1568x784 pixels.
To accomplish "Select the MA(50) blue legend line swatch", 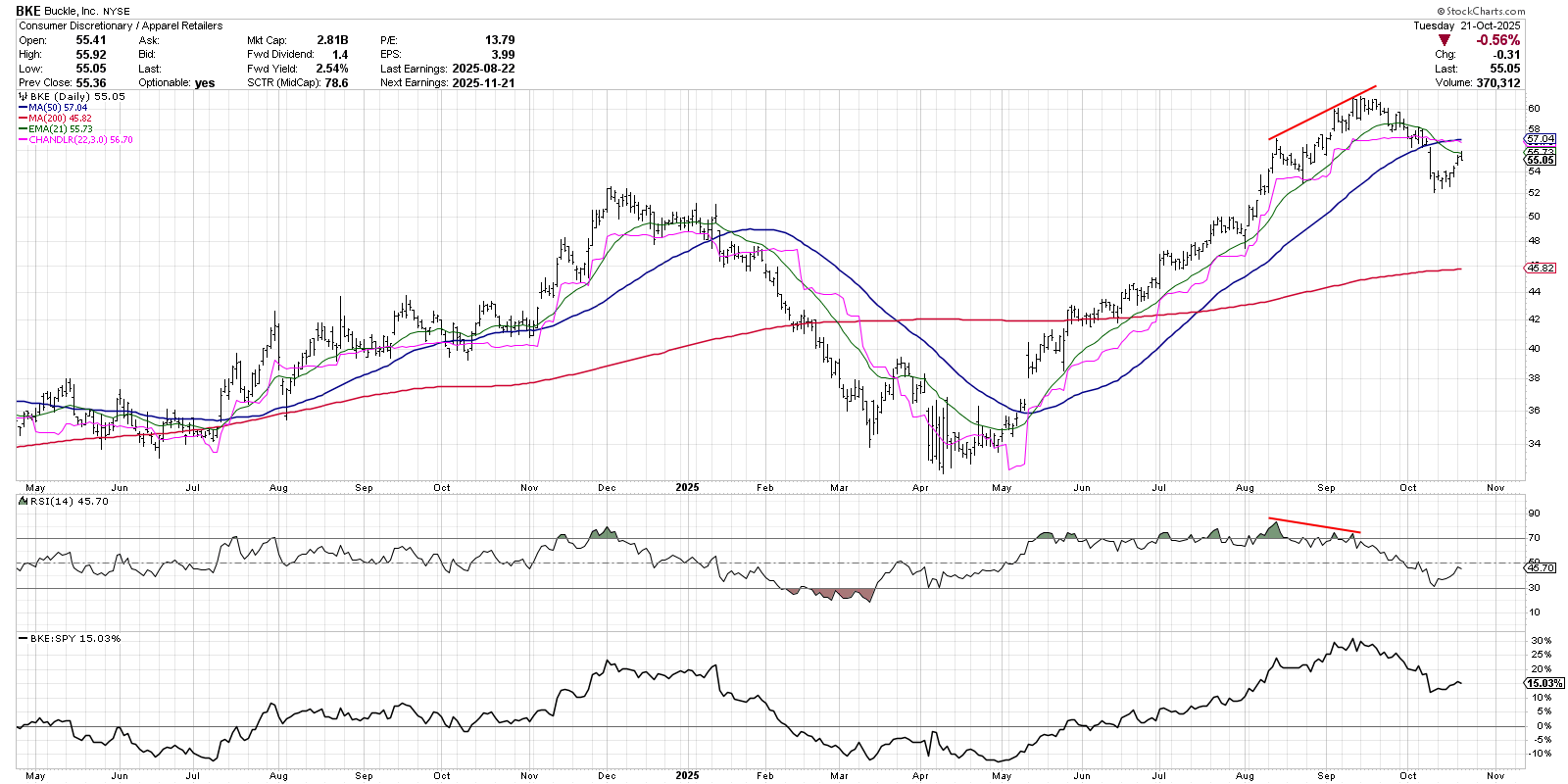I will [x=23, y=108].
